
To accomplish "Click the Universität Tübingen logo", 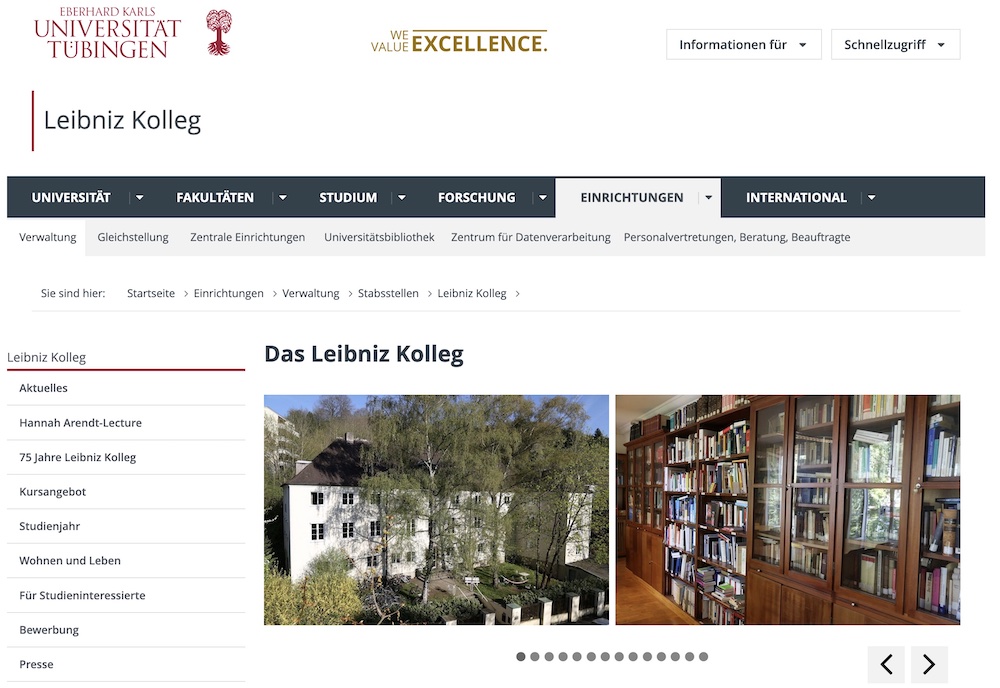I will coord(133,33).
